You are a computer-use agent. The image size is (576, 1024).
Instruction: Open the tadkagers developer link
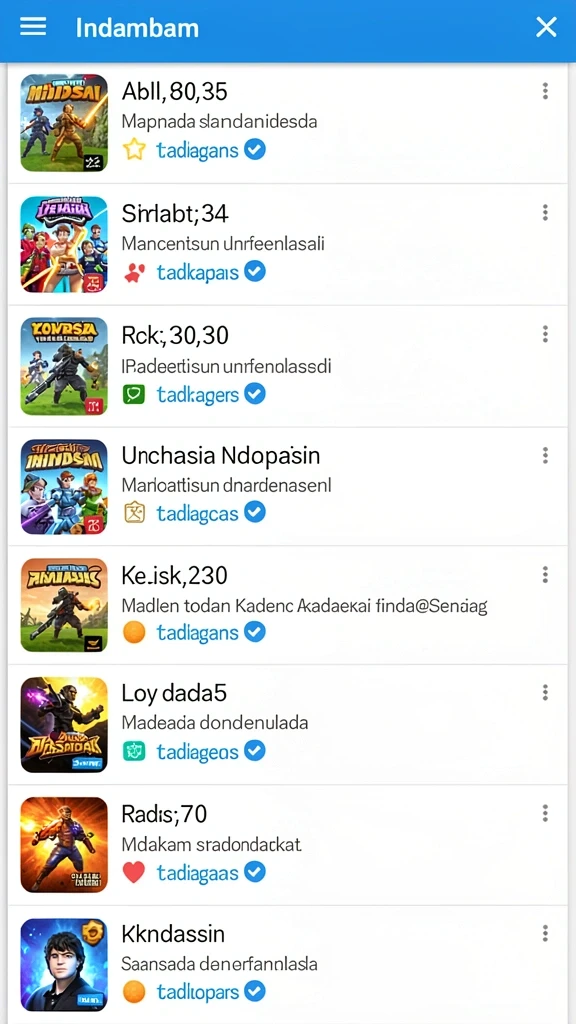click(198, 394)
